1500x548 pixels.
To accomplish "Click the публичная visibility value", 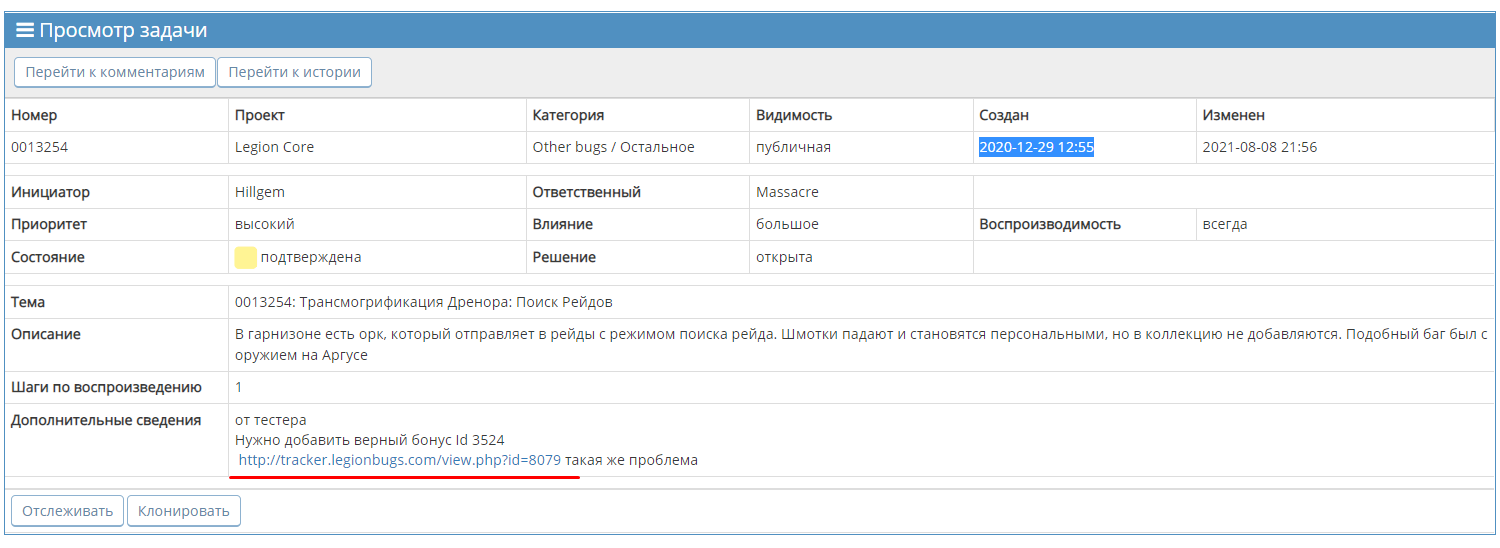I will pos(793,147).
